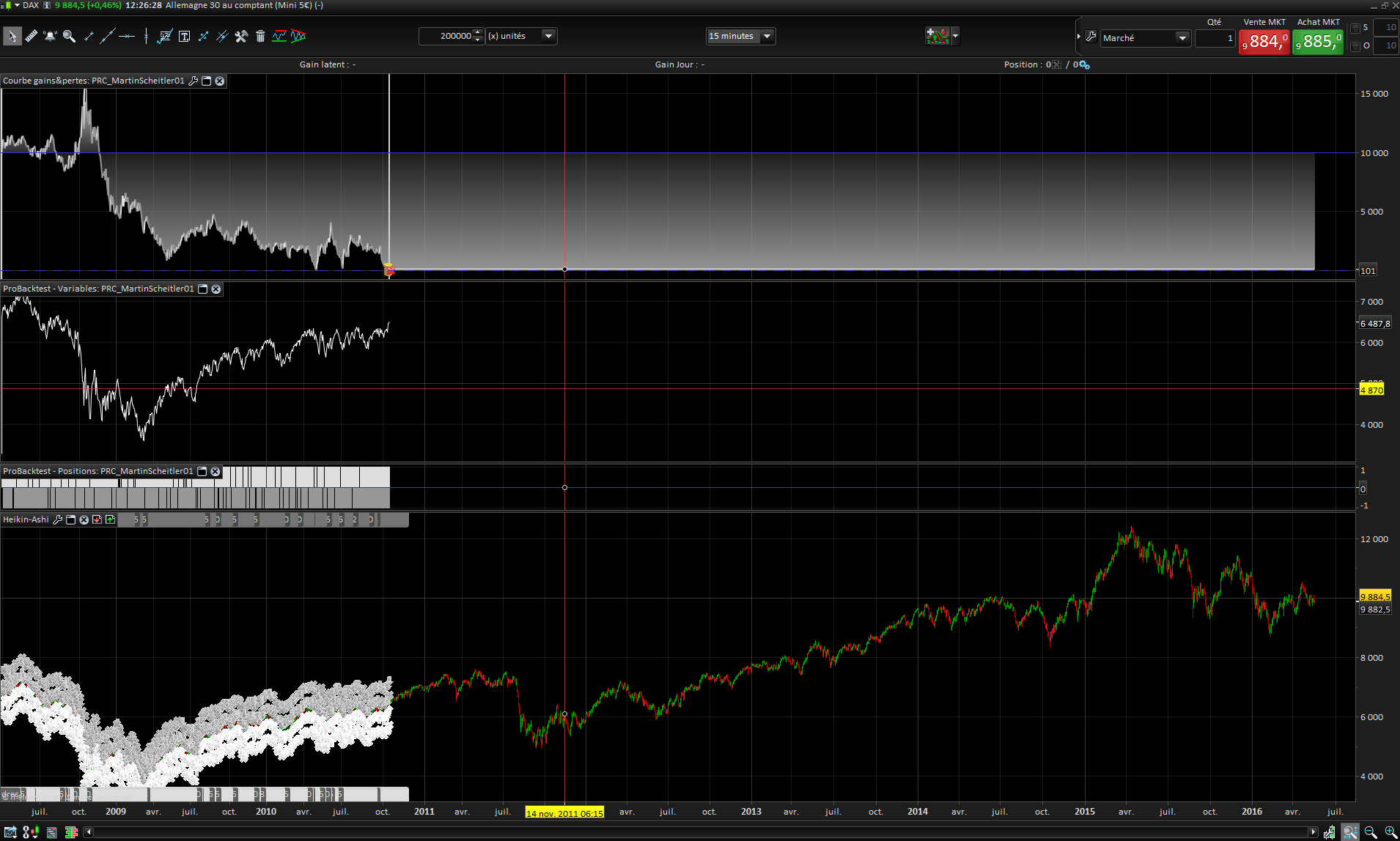
Task: Open position settings blue gears icon
Action: tap(1085, 64)
